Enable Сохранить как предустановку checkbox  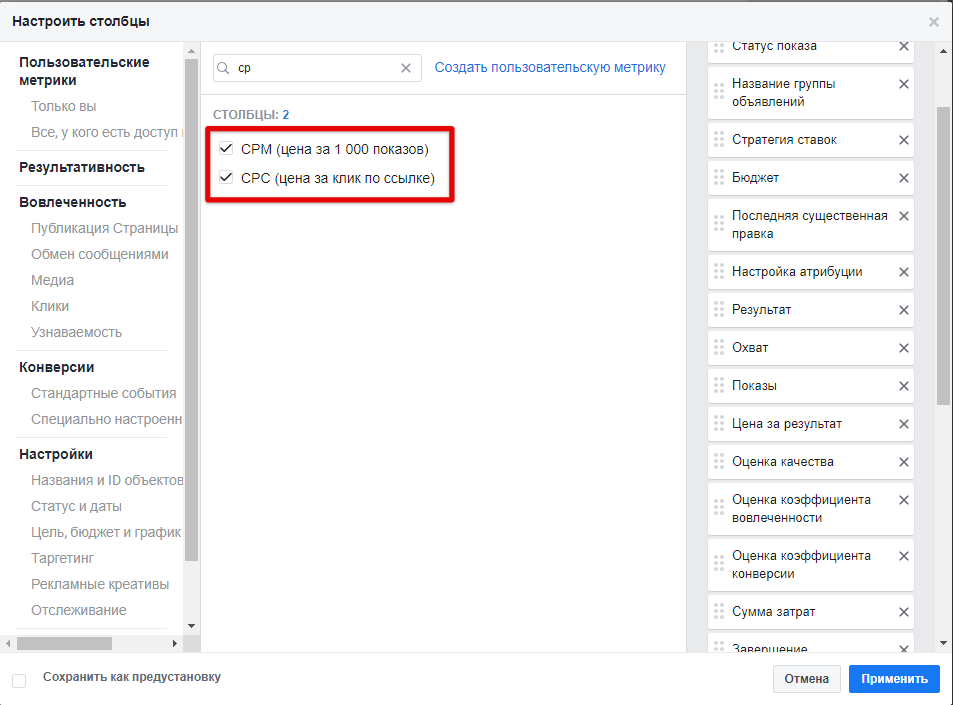click(x=19, y=680)
